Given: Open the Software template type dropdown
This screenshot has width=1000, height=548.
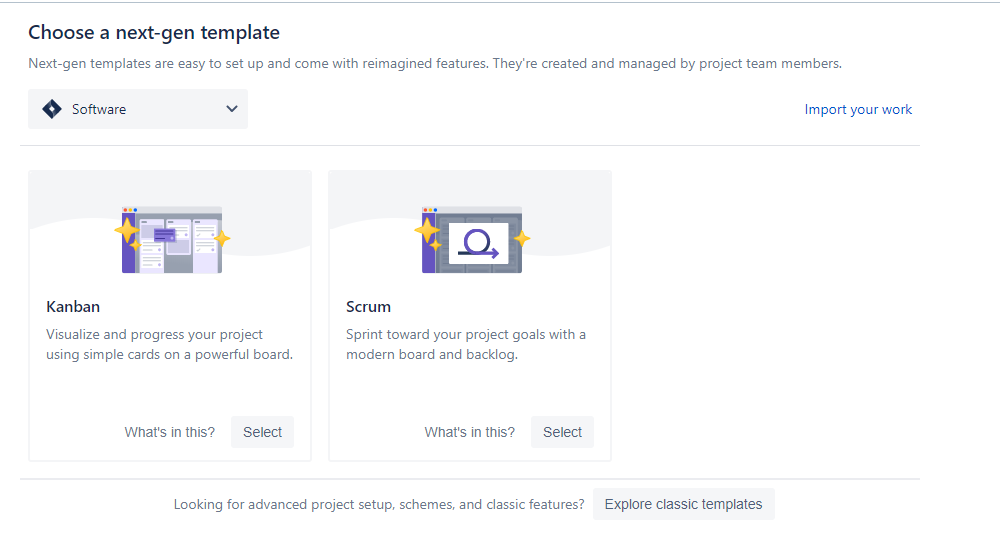Looking at the screenshot, I should pos(138,109).
